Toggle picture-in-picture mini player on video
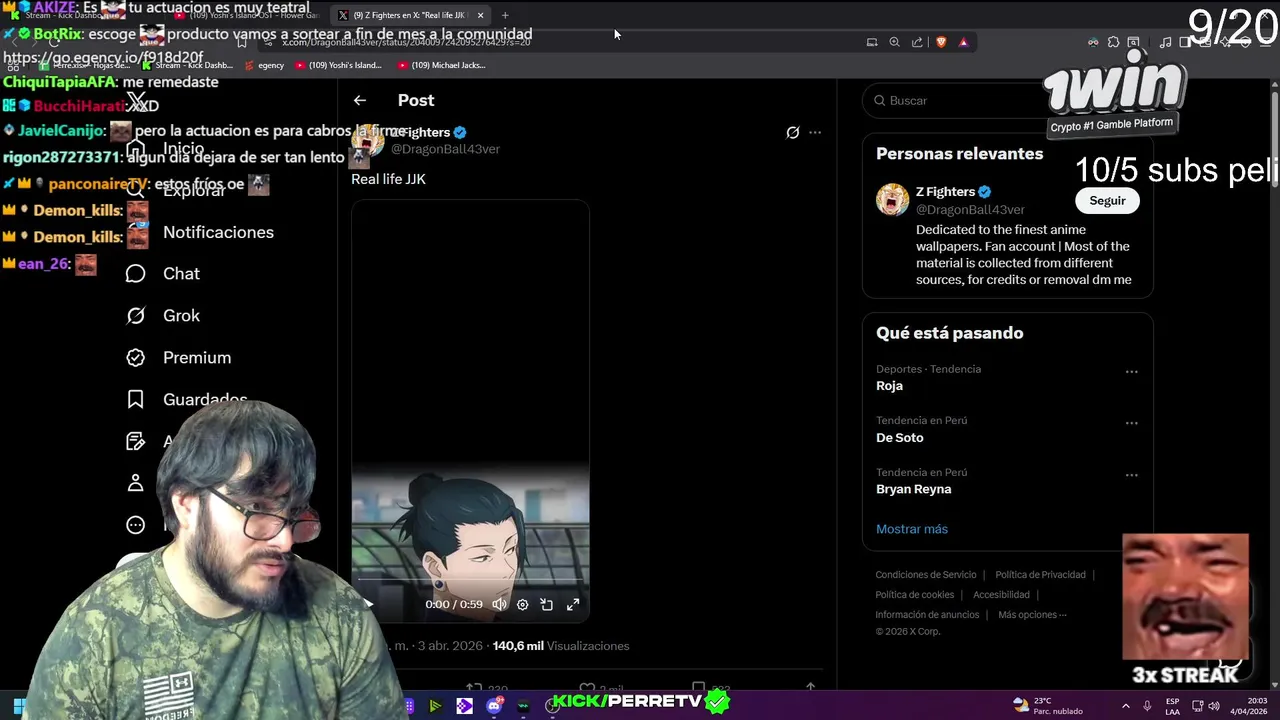 point(547,604)
